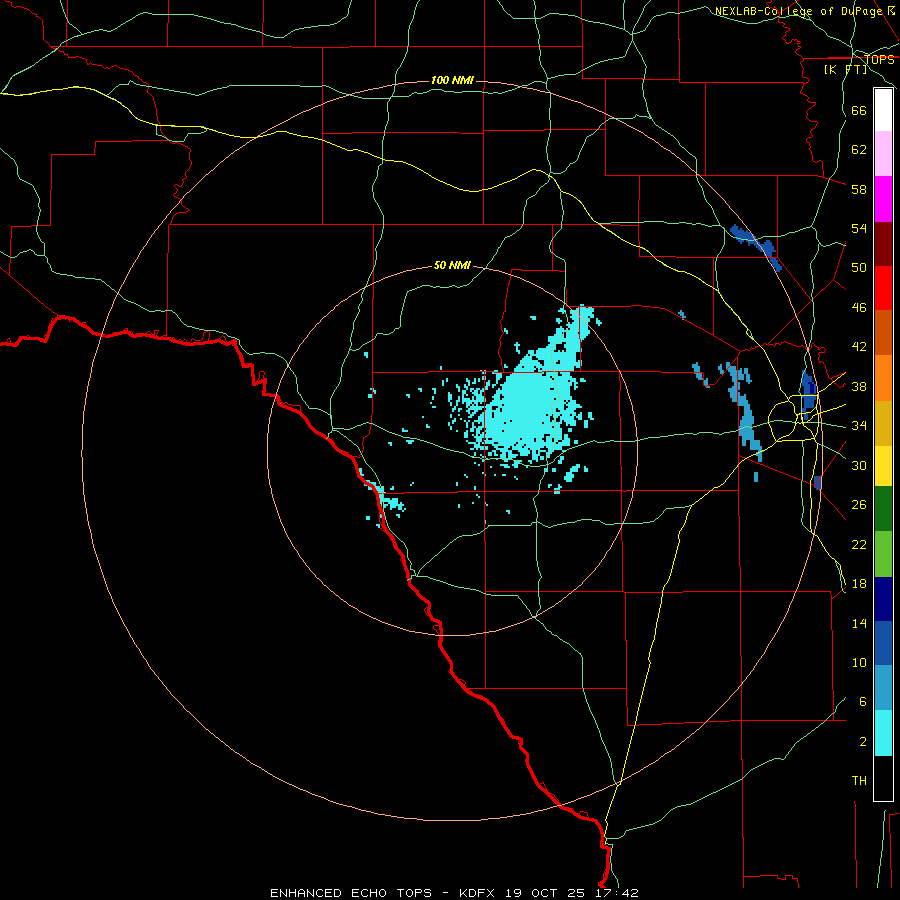Click the legend value 6

862,702
